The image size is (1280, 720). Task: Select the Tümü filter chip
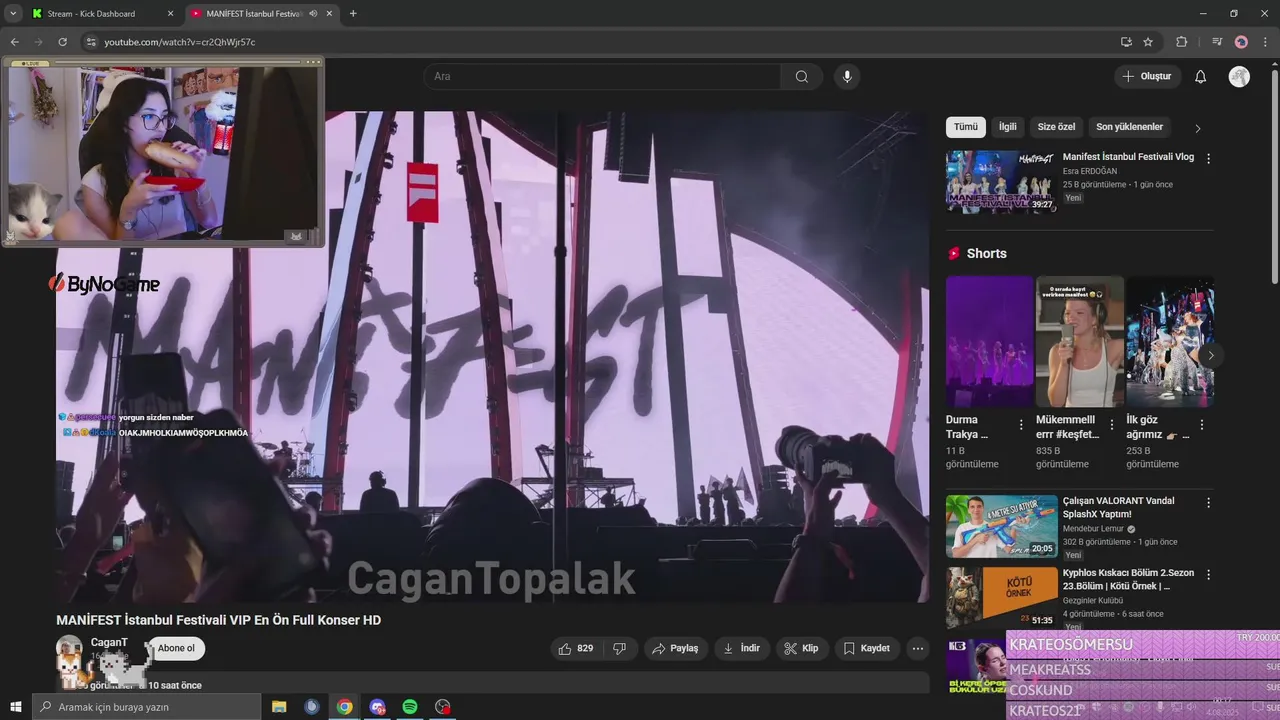966,127
